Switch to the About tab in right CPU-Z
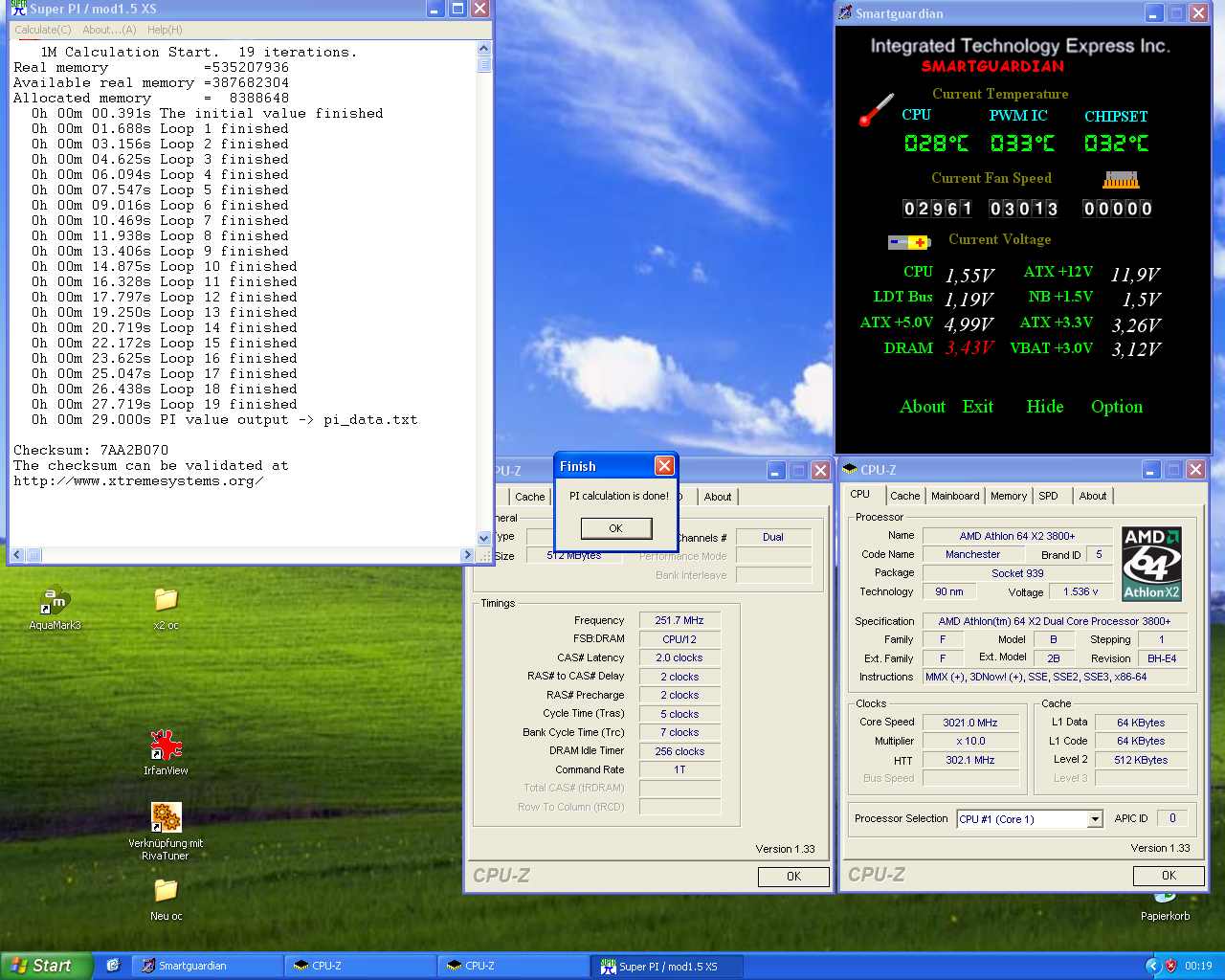The width and height of the screenshot is (1225, 980). coord(1093,496)
